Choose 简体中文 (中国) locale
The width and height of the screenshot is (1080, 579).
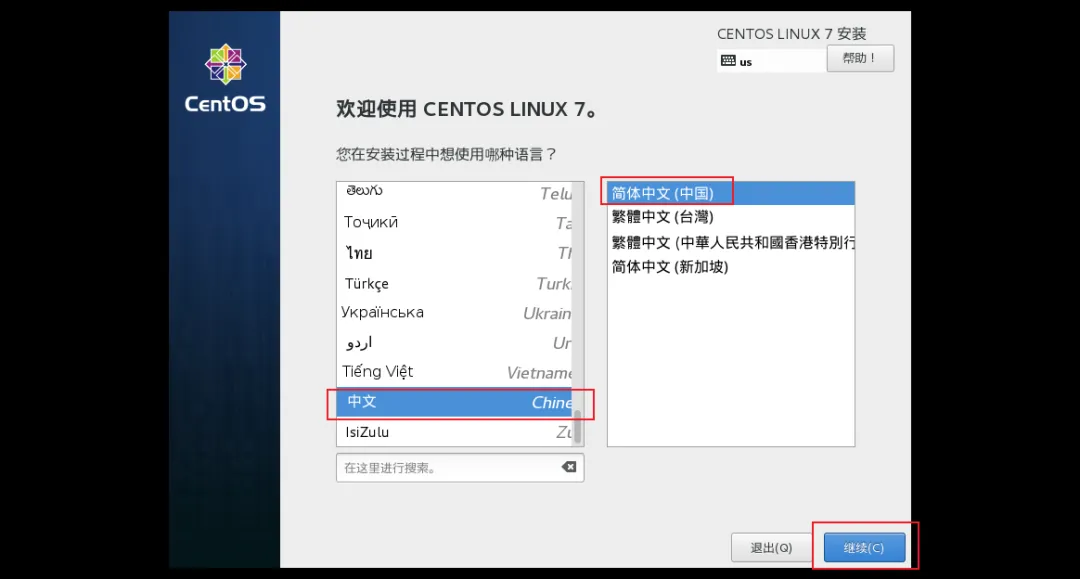(731, 193)
